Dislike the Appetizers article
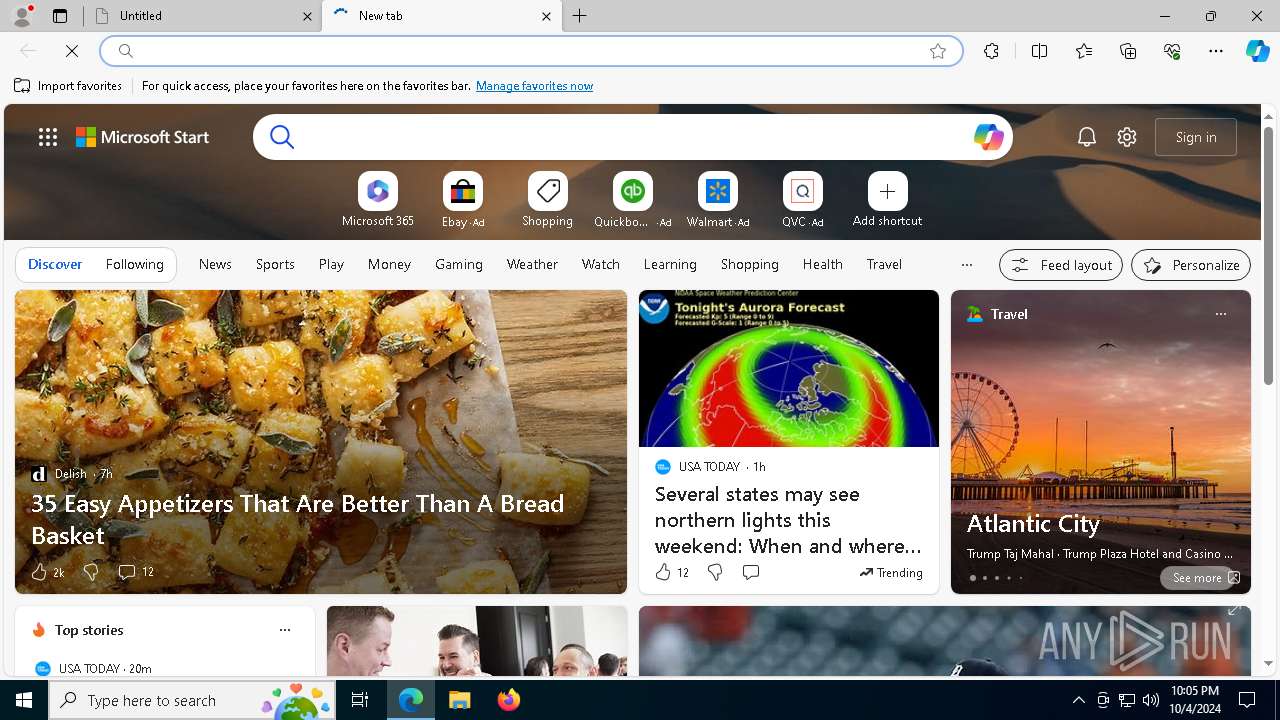The width and height of the screenshot is (1280, 720). click(x=91, y=572)
